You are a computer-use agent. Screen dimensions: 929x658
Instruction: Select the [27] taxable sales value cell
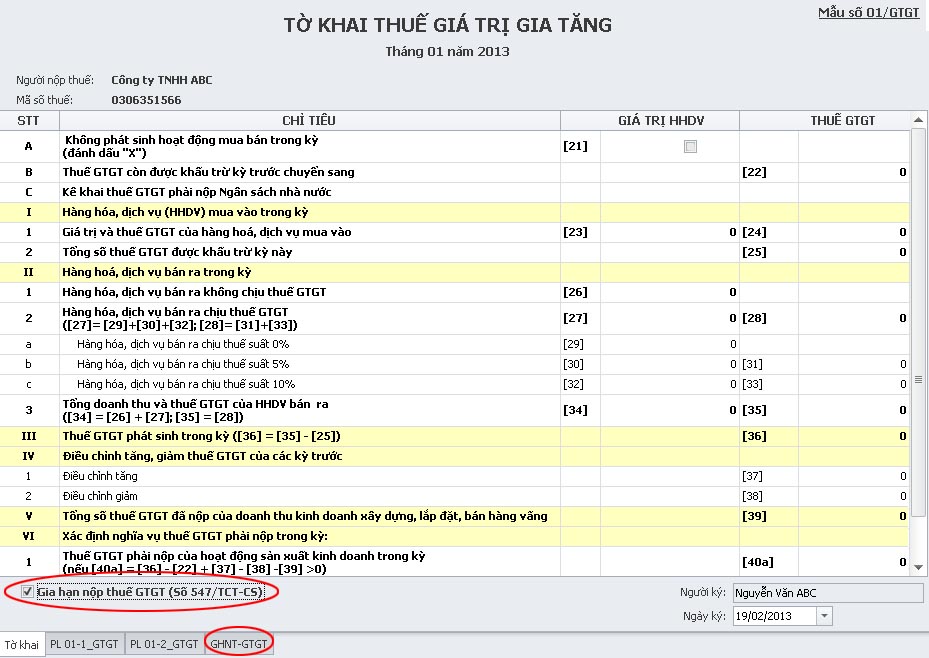tap(669, 318)
